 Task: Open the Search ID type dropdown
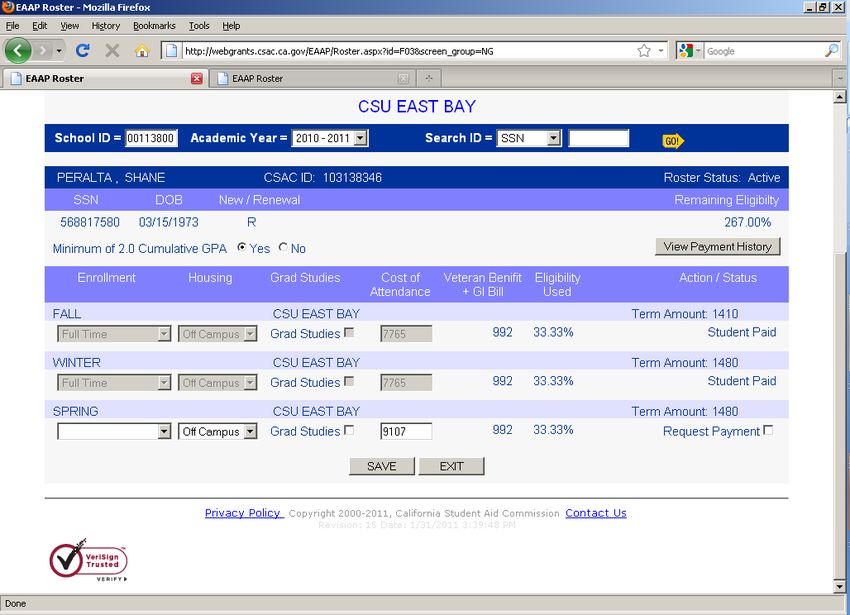[x=529, y=138]
